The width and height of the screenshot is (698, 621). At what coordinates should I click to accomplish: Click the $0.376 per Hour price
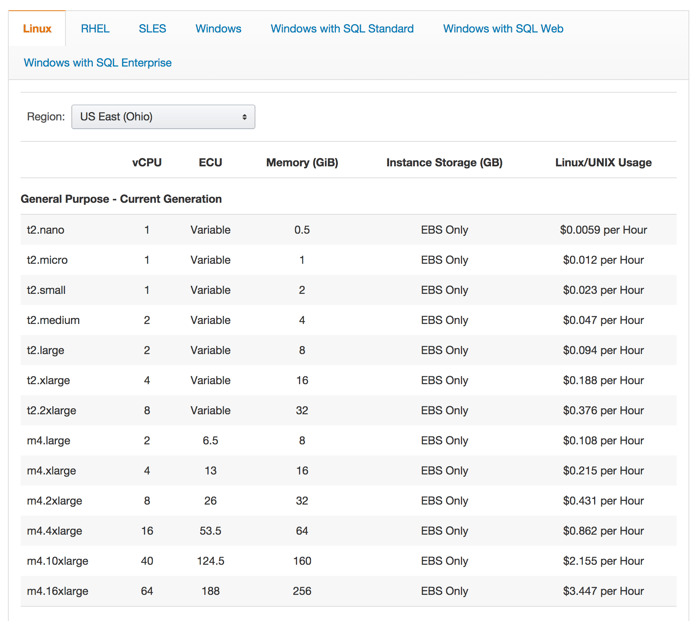coord(603,410)
